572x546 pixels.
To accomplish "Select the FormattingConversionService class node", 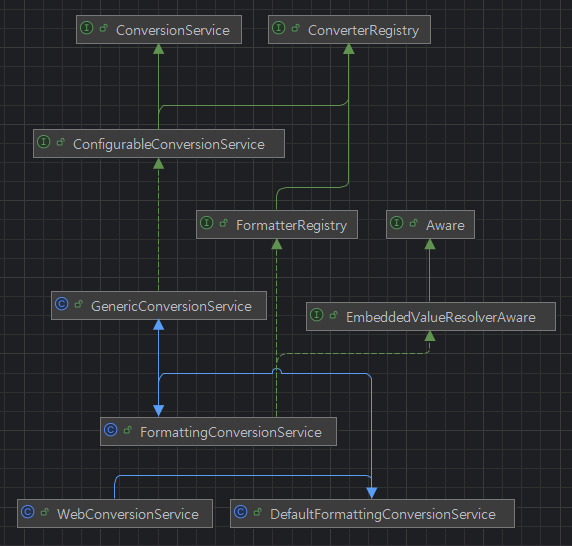I will pos(218,431).
